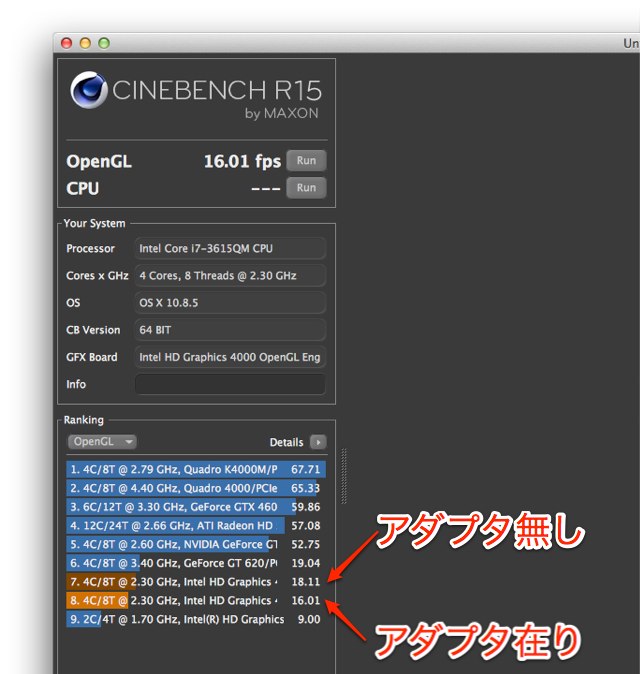This screenshot has width=640, height=674.
Task: Click the panel splitter handle beside ranking
Action: (x=344, y=475)
